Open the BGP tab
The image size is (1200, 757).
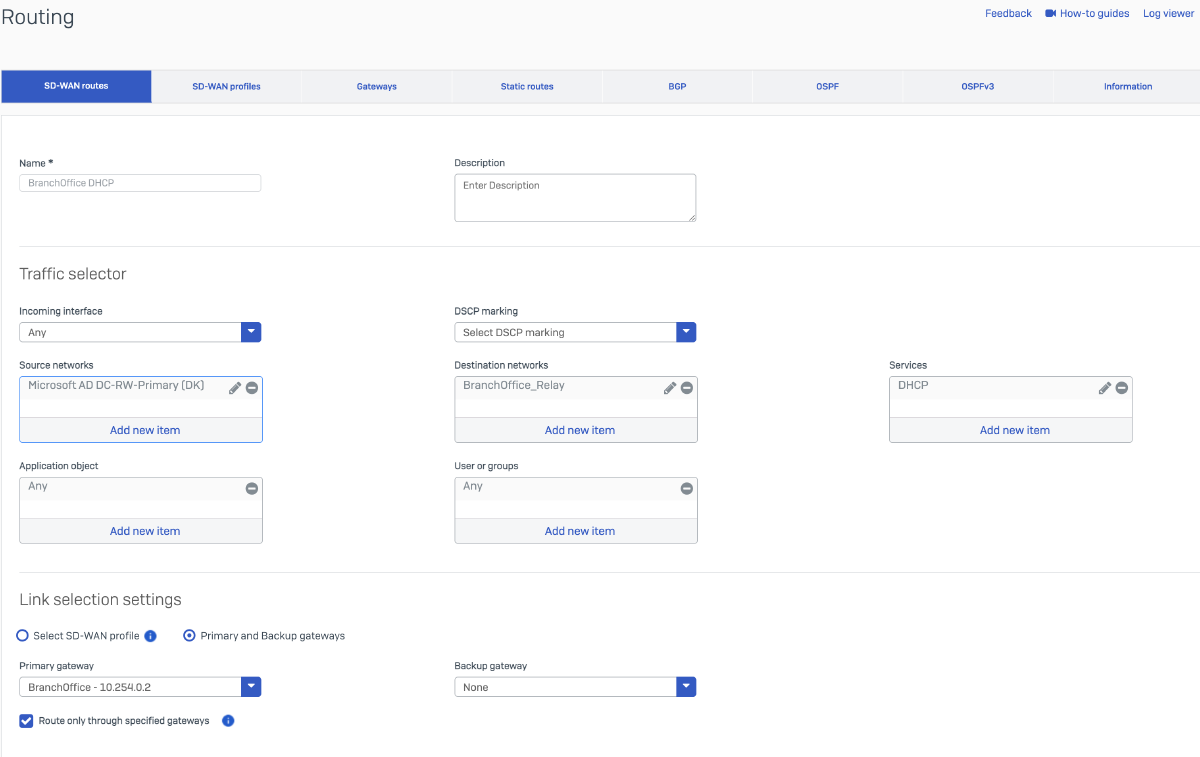coord(677,86)
